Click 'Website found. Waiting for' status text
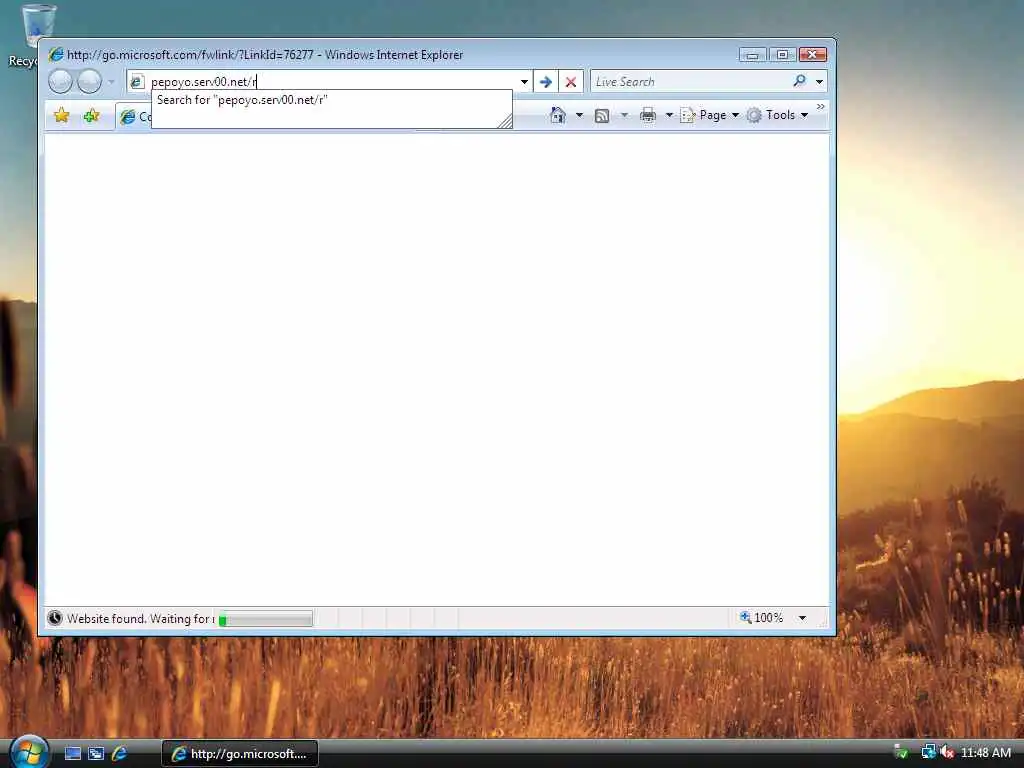Screen dimensions: 1024x768 coord(140,618)
